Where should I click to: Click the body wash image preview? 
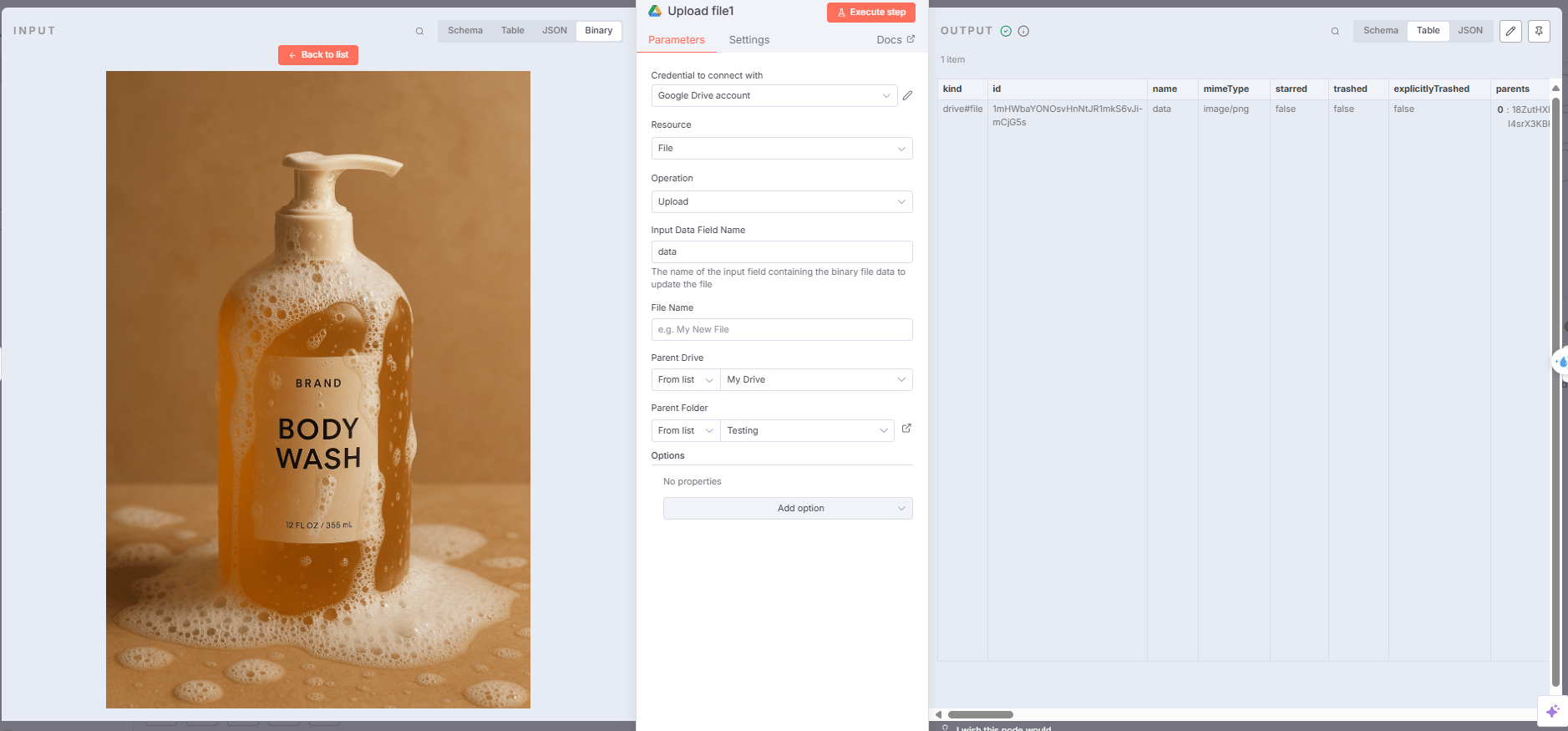[x=318, y=389]
